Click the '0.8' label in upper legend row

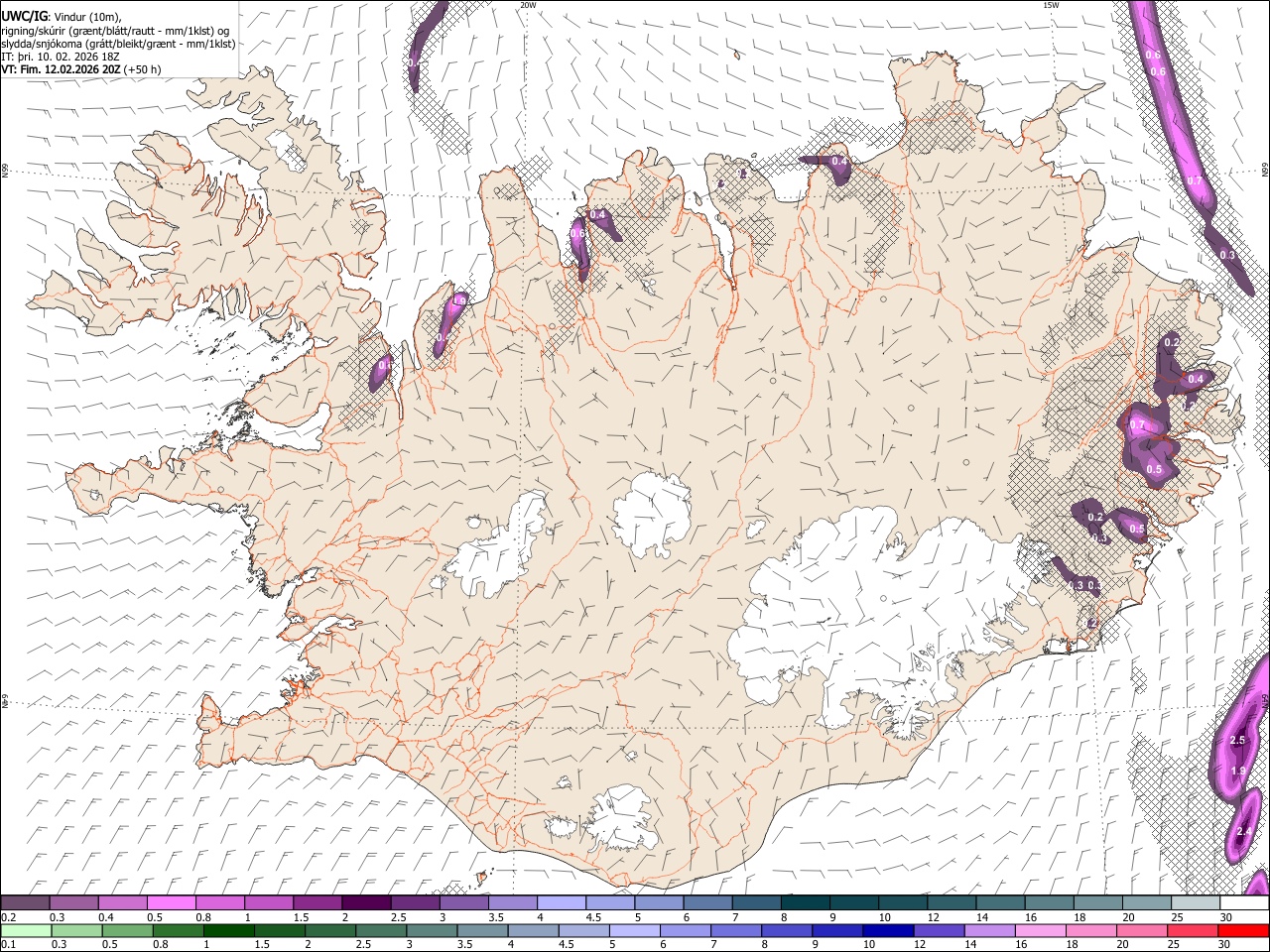click(202, 917)
